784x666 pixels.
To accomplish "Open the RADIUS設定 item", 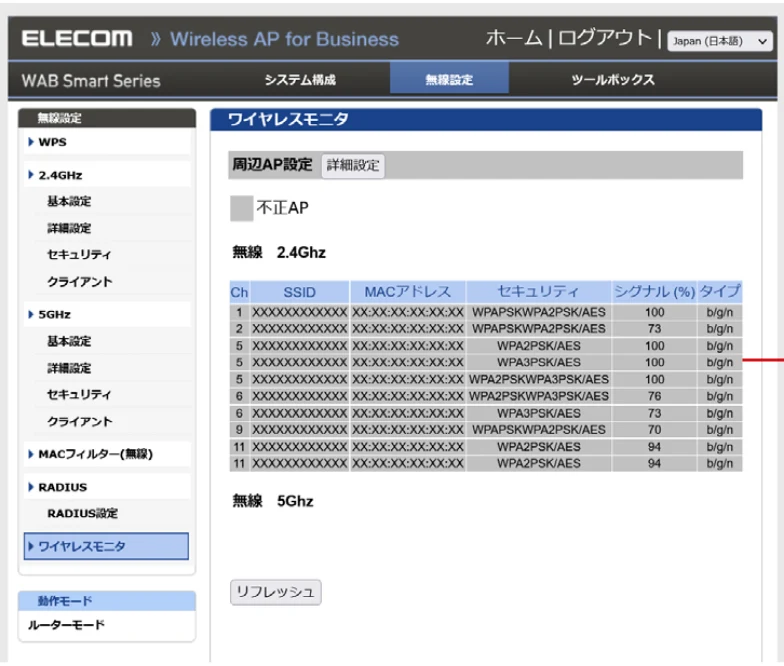I will coord(82,514).
